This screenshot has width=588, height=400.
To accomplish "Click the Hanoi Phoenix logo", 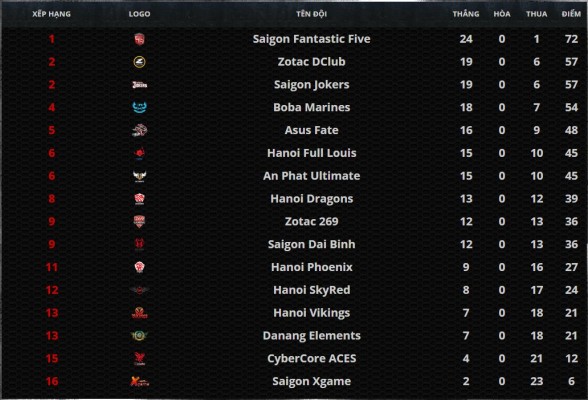I will [x=140, y=267].
